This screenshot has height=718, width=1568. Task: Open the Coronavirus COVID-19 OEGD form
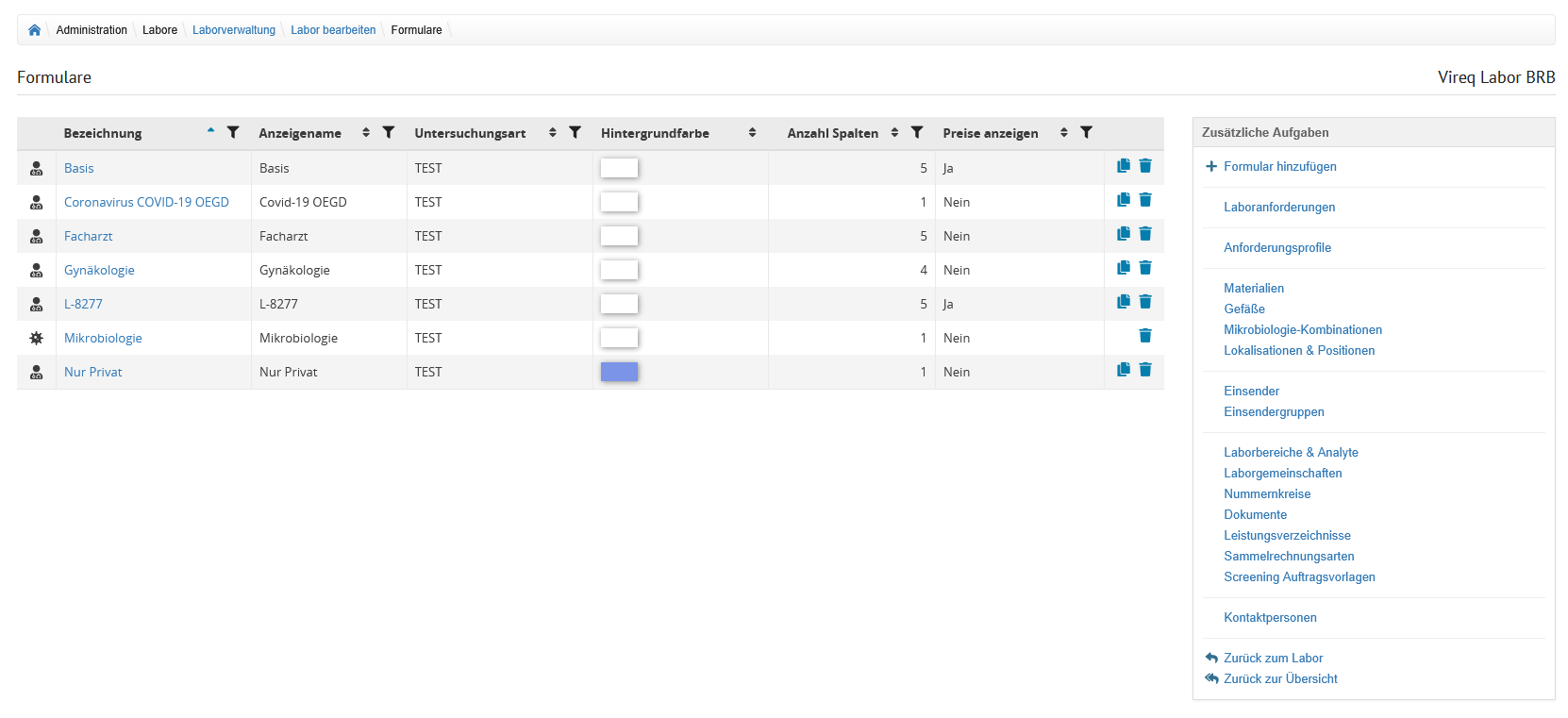coord(146,202)
